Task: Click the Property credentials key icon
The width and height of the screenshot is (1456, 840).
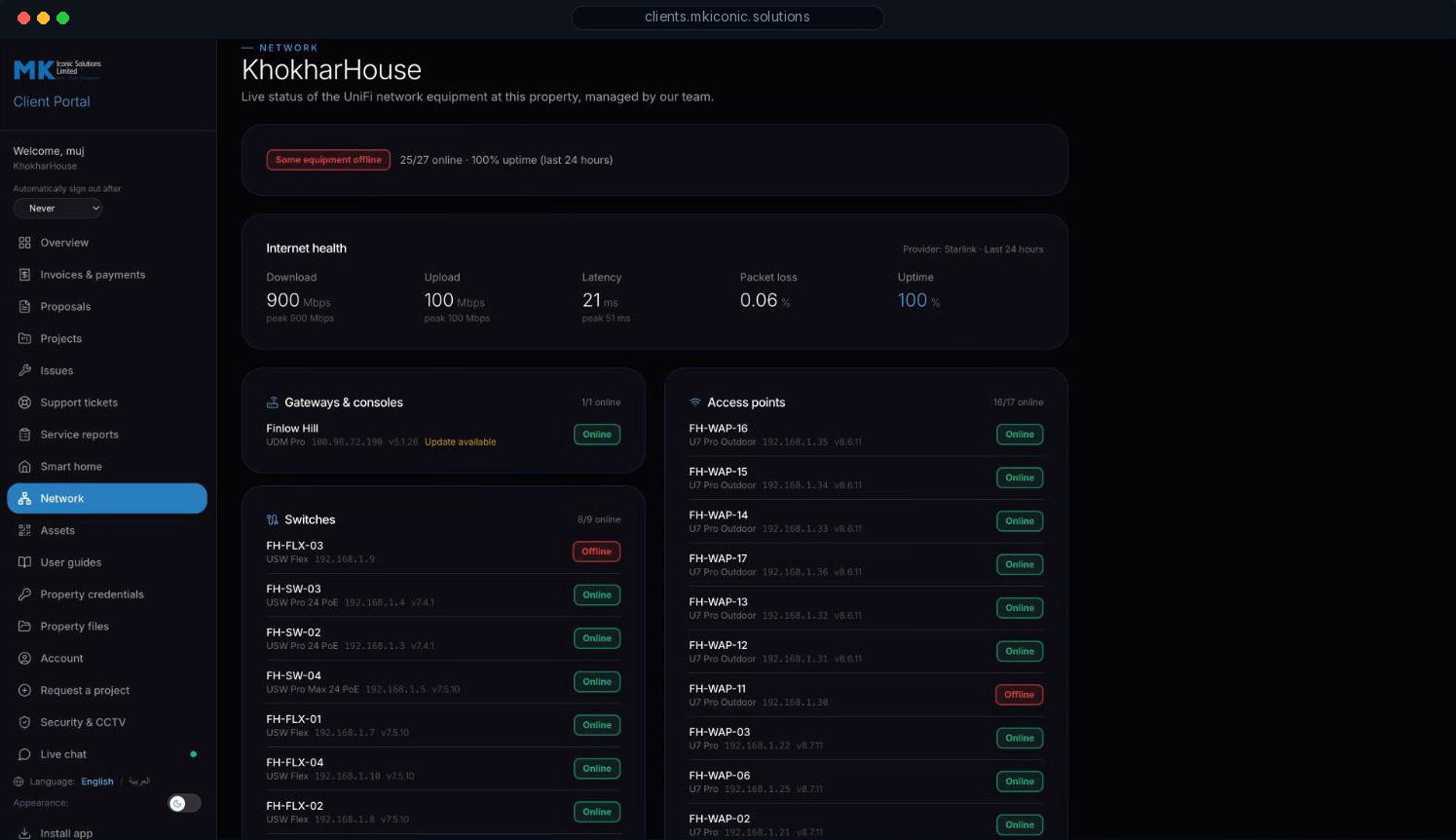Action: click(x=24, y=594)
